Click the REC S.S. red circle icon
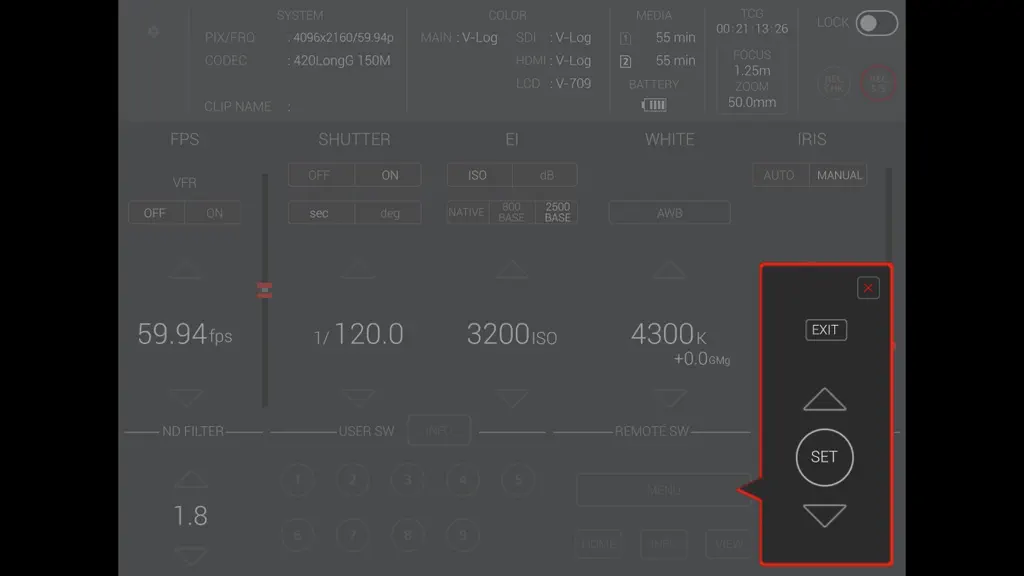1024x576 pixels. pos(878,84)
